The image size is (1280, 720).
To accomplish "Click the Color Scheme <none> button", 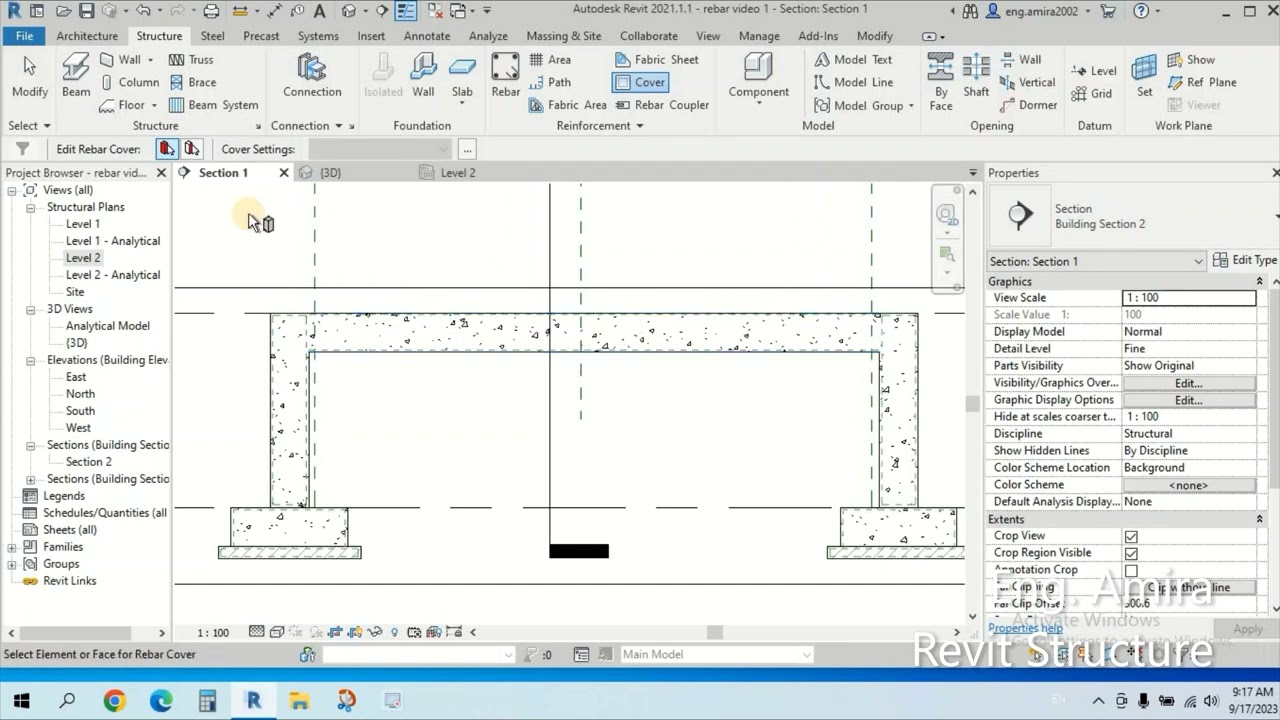I will [x=1188, y=485].
